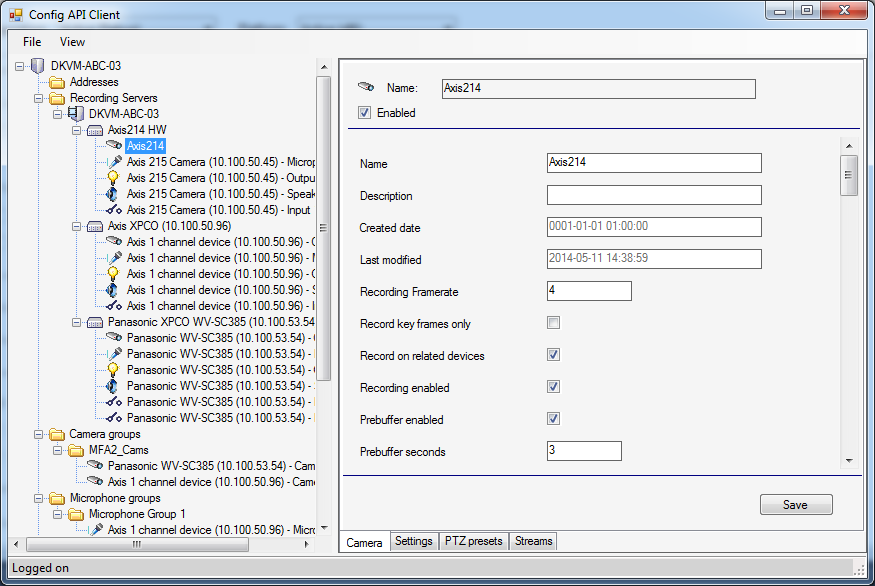Open the PTZ presets tab
The height and width of the screenshot is (586, 875).
[x=473, y=541]
